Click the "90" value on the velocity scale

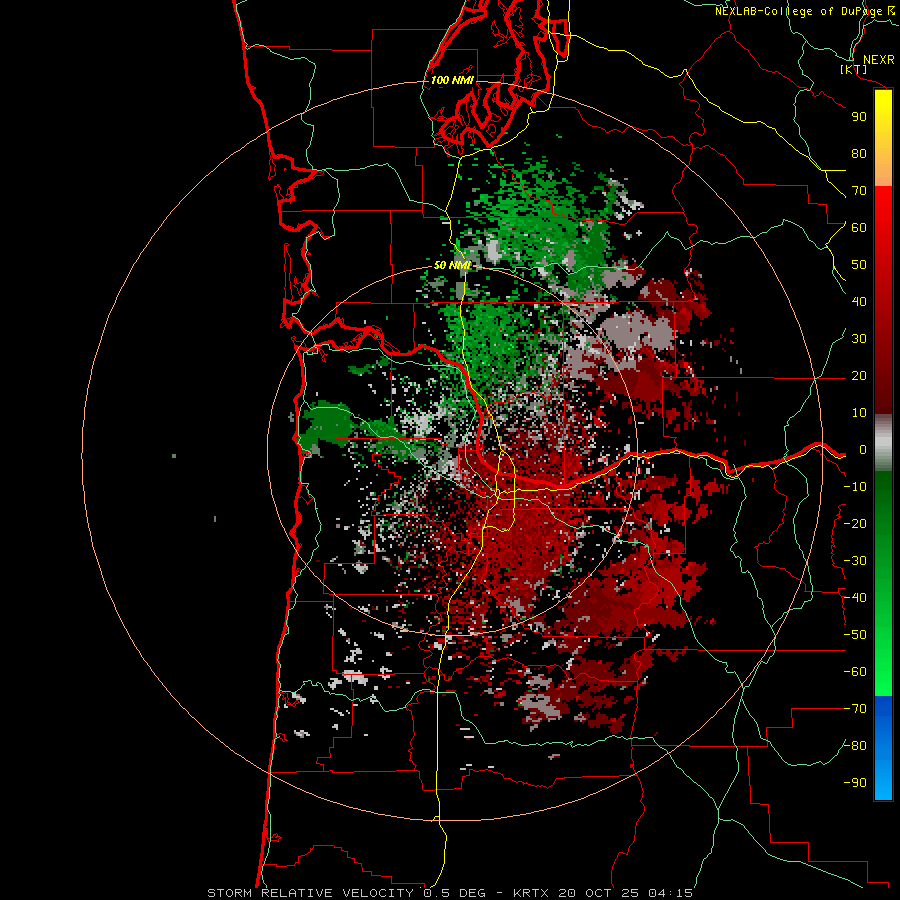click(859, 117)
